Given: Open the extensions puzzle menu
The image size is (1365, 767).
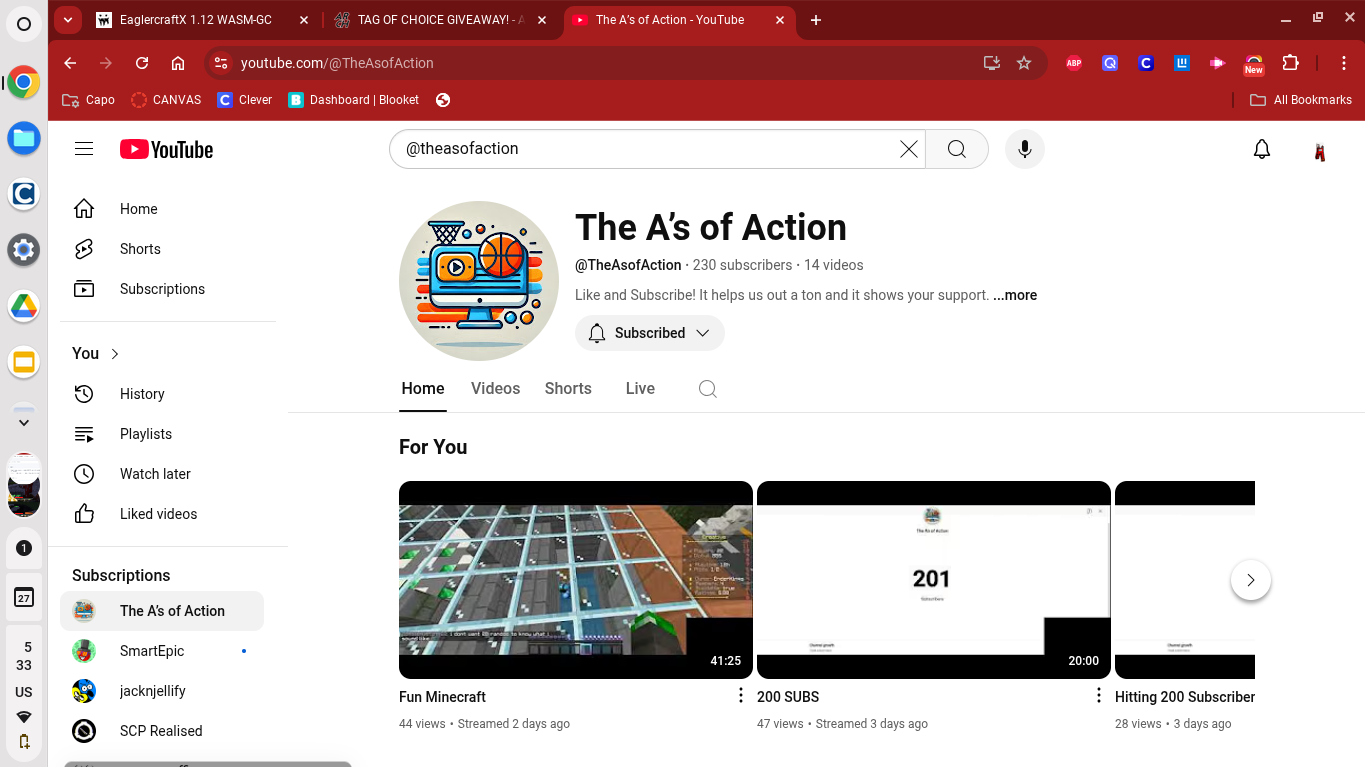Looking at the screenshot, I should [1290, 63].
